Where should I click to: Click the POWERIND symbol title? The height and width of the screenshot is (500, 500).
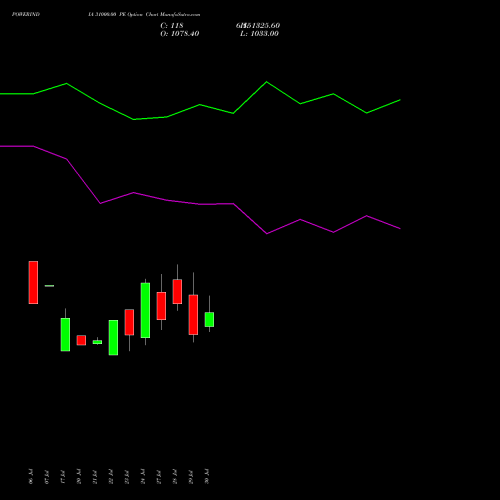26,14
